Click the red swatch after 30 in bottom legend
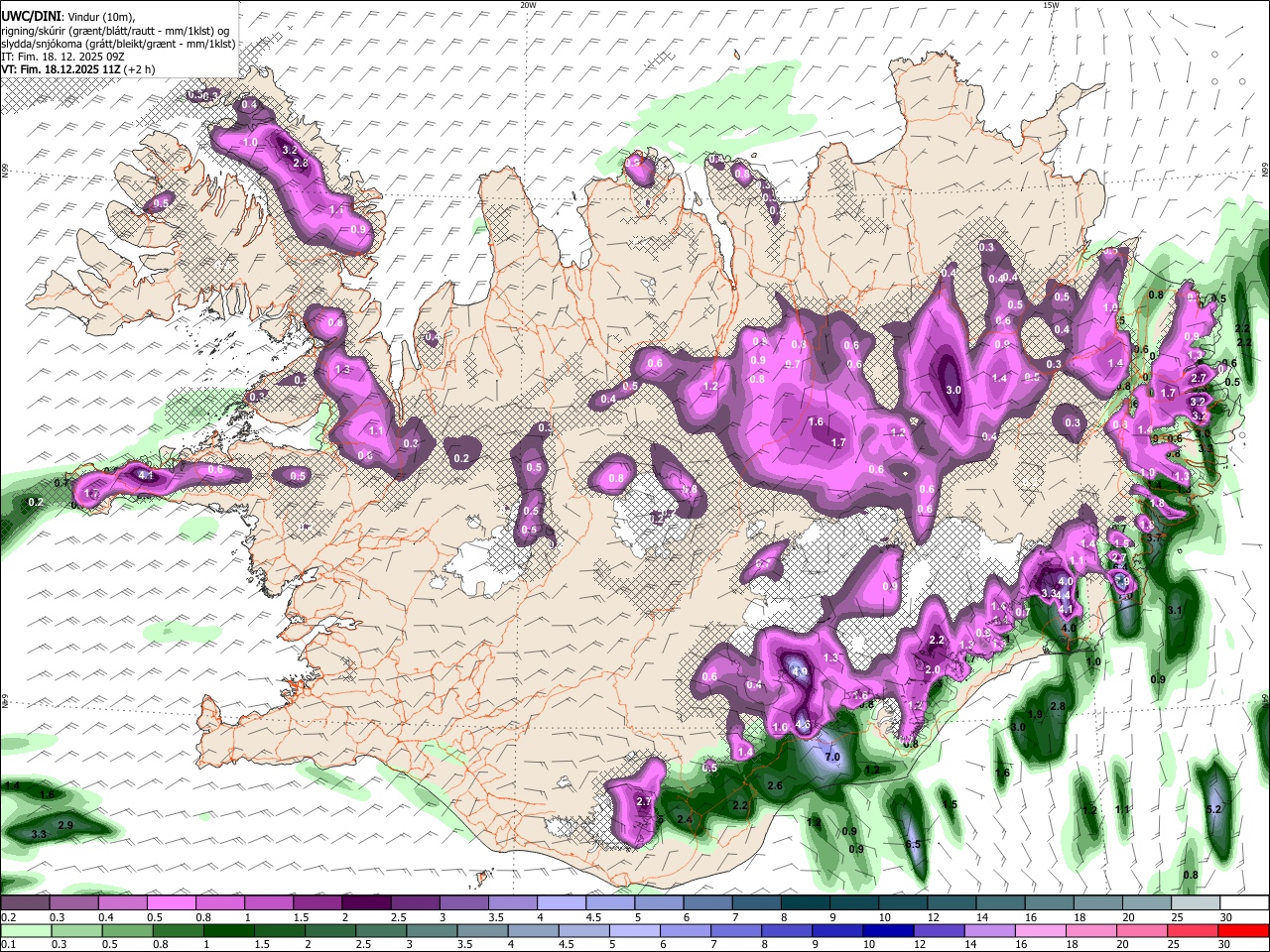The image size is (1270, 952). (x=1243, y=931)
